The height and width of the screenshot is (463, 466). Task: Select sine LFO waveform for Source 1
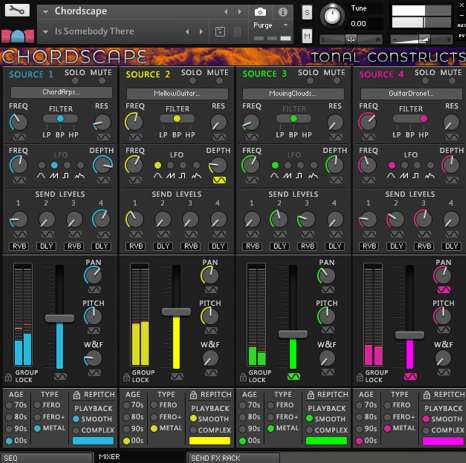(41, 165)
